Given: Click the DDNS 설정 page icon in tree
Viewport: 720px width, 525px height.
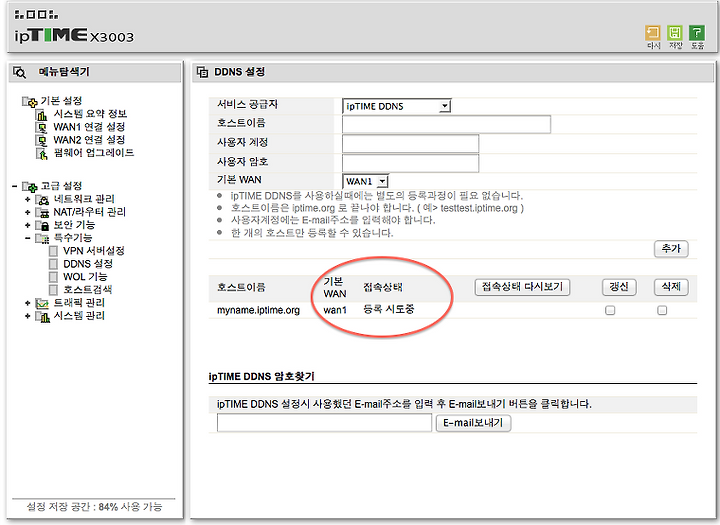Looking at the screenshot, I should coord(53,264).
